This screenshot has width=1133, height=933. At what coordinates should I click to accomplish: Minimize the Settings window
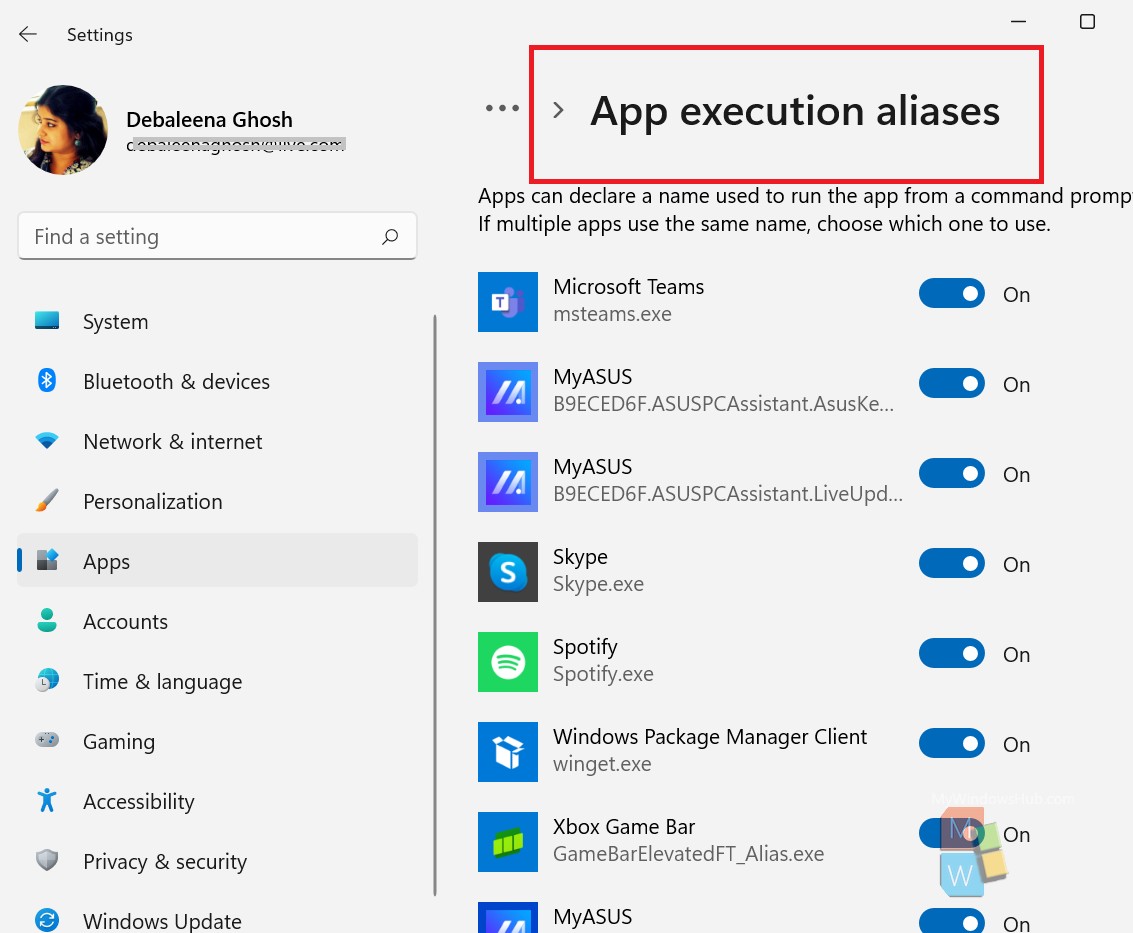[x=1018, y=22]
